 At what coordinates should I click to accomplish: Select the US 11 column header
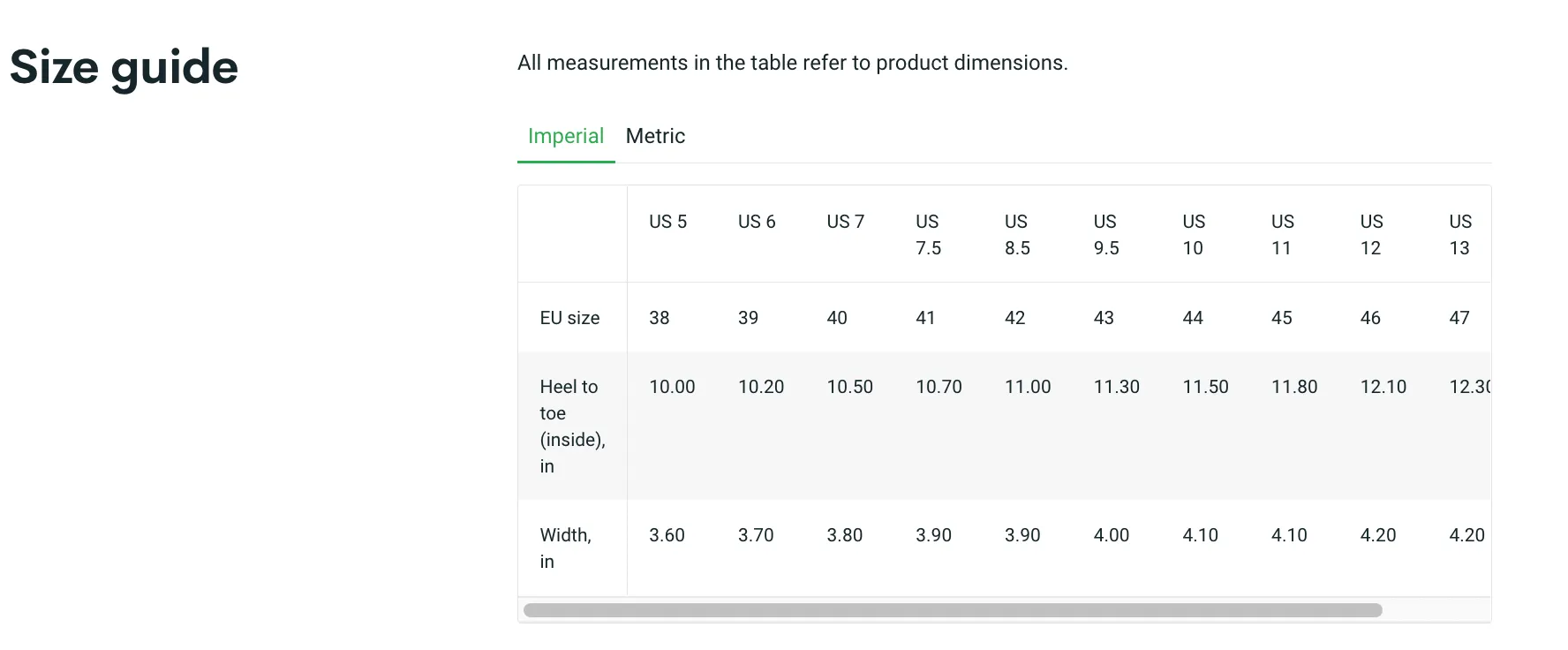point(1282,235)
